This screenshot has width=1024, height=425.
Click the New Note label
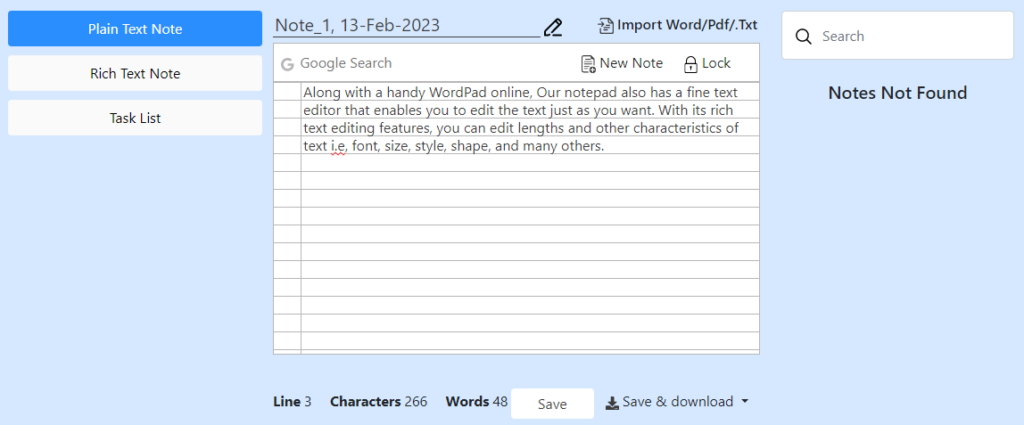(631, 63)
